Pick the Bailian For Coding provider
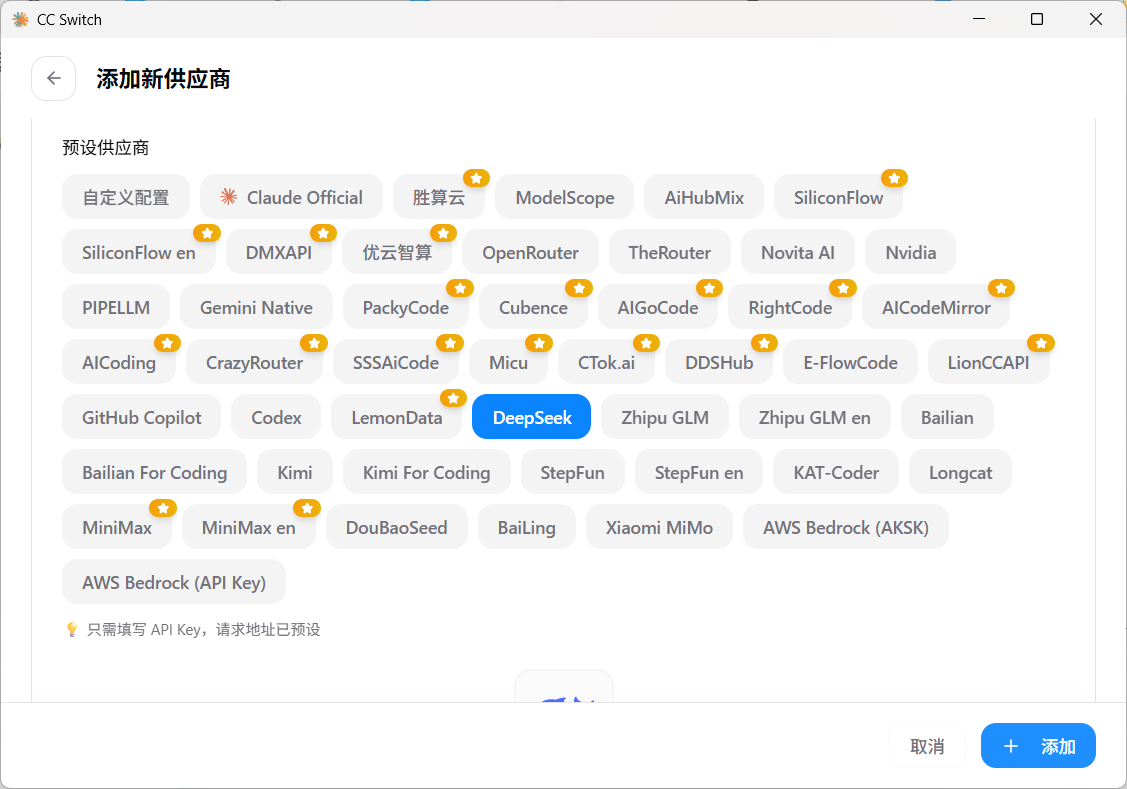 (155, 472)
